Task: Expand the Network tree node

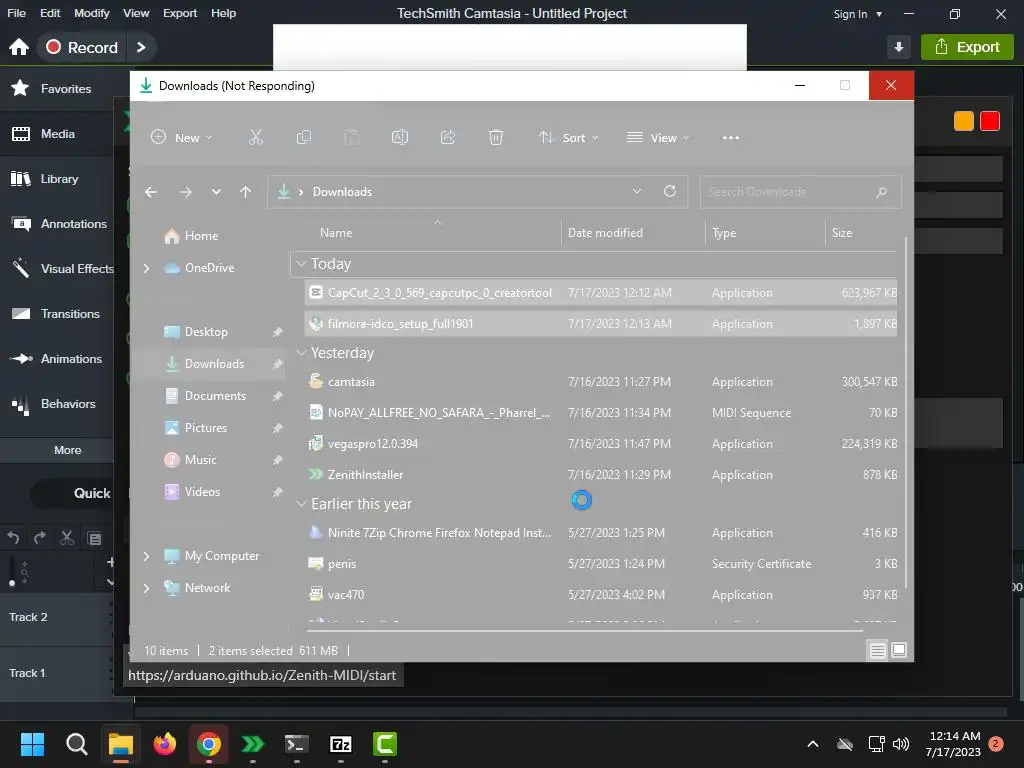Action: (x=146, y=588)
